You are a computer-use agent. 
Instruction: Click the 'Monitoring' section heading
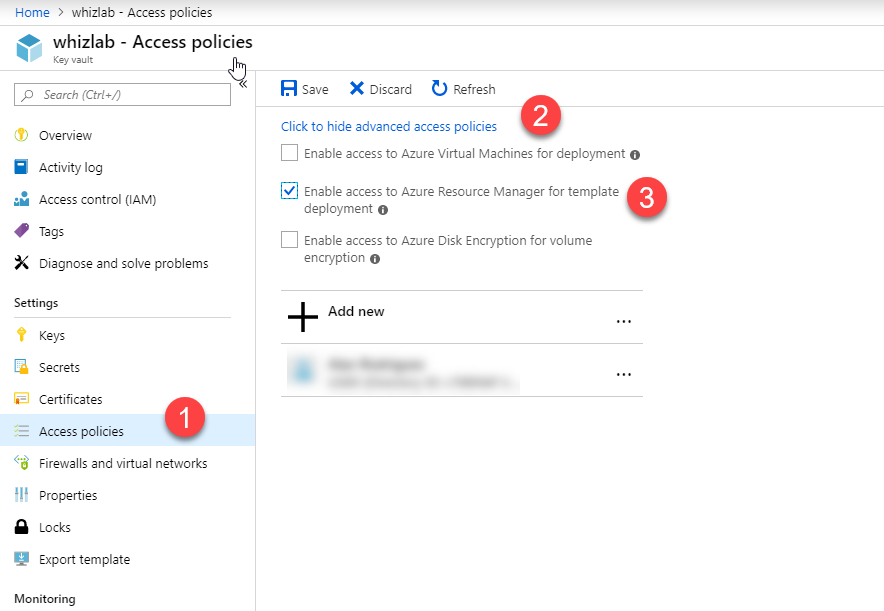(x=45, y=599)
